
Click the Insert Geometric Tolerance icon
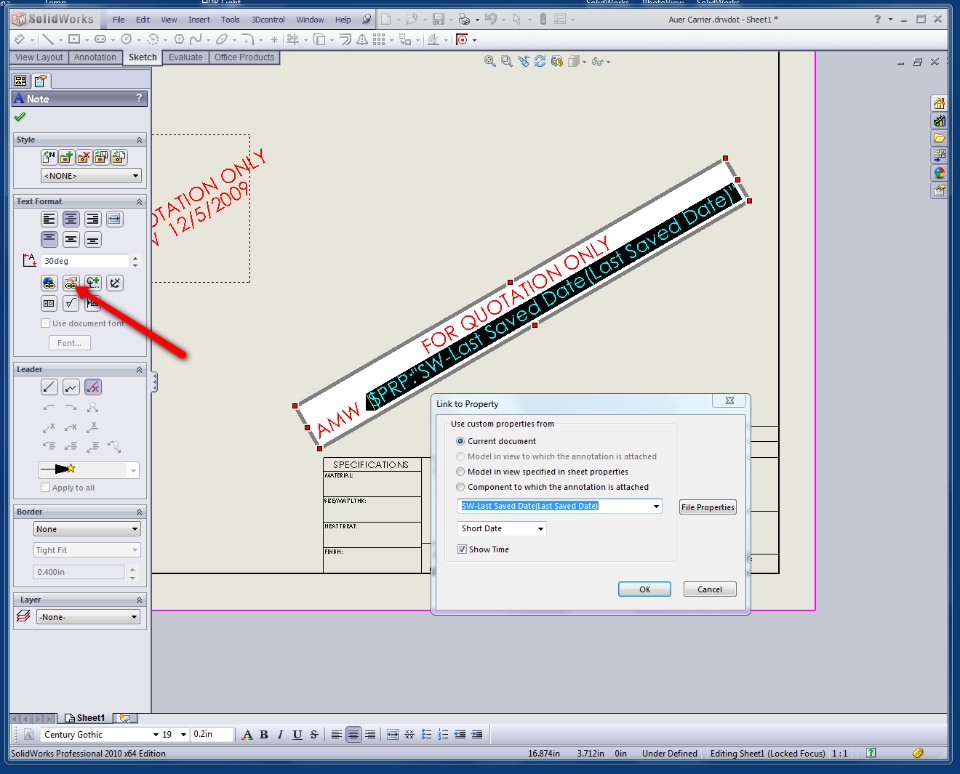[49, 303]
